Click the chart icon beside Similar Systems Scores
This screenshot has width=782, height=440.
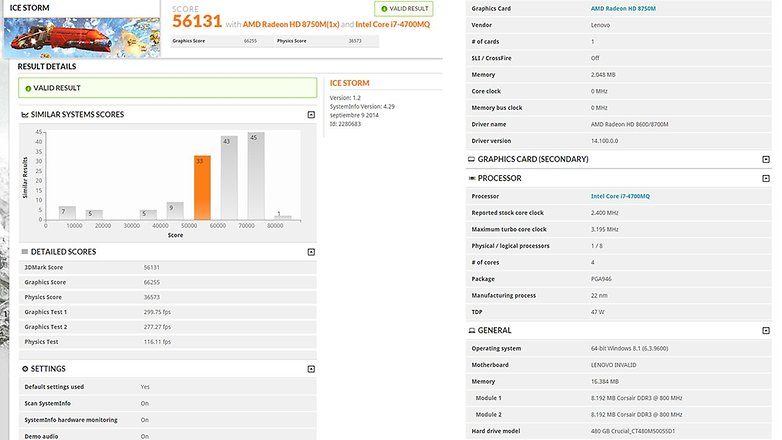click(24, 115)
